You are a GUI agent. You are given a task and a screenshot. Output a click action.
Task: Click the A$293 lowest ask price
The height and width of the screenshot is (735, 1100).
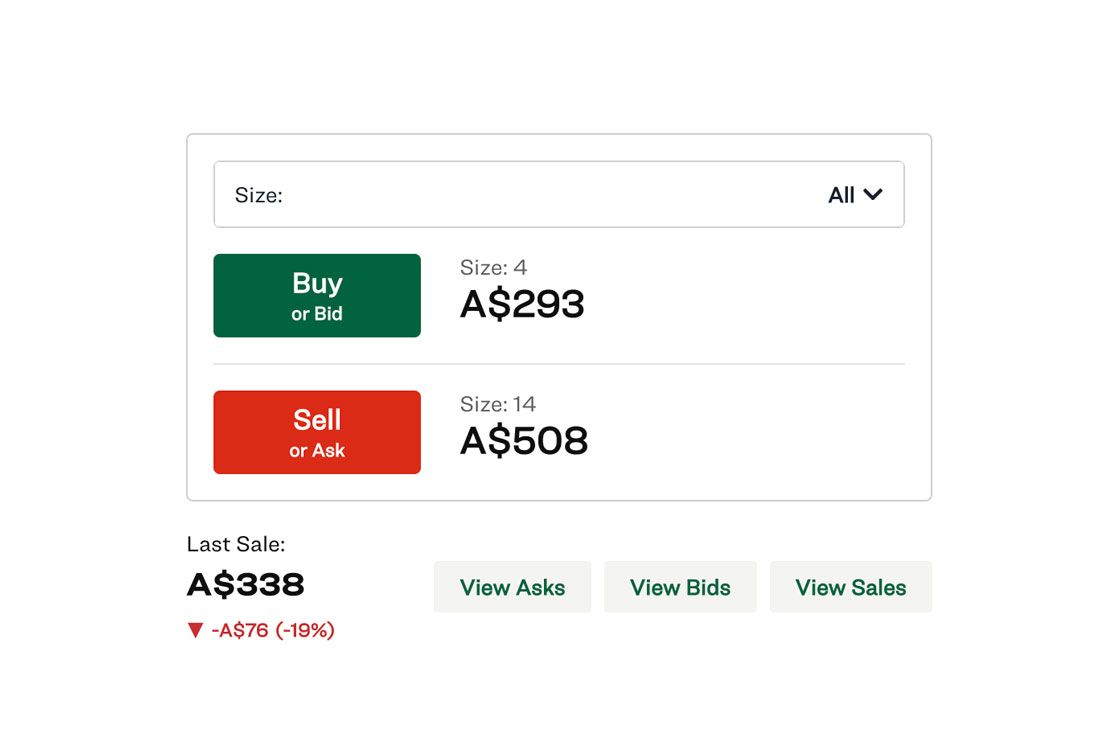click(x=522, y=304)
